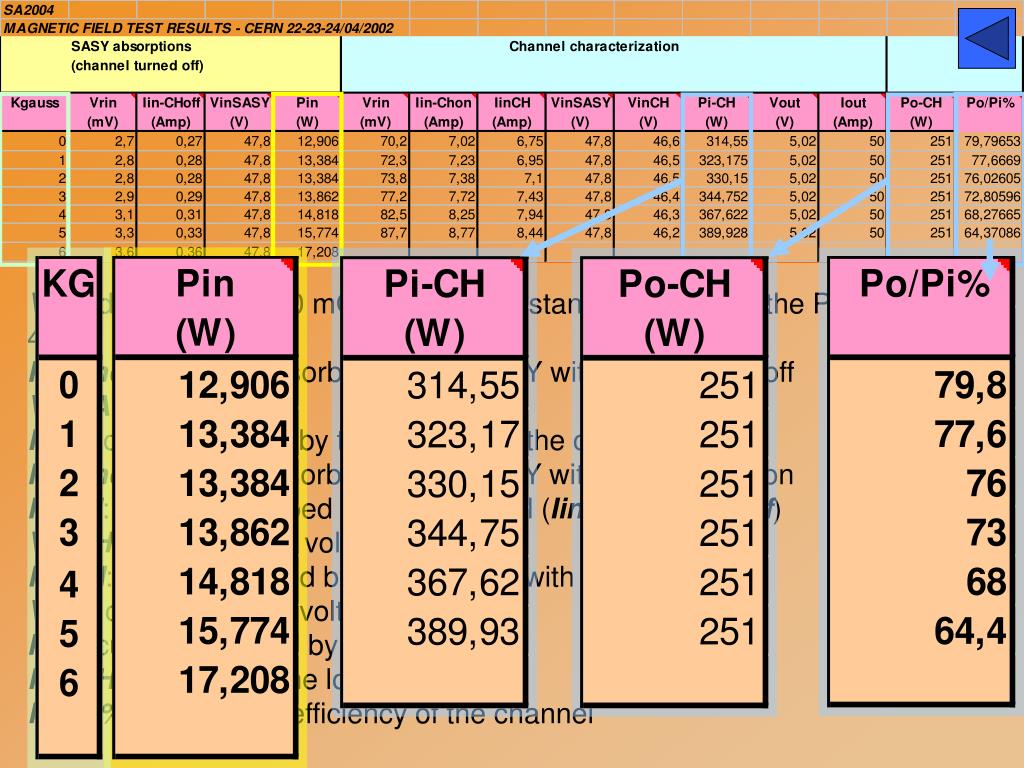Screen dimensions: 1024x768
Task: Select the 'VinCH (V)' column header
Action: click(648, 112)
